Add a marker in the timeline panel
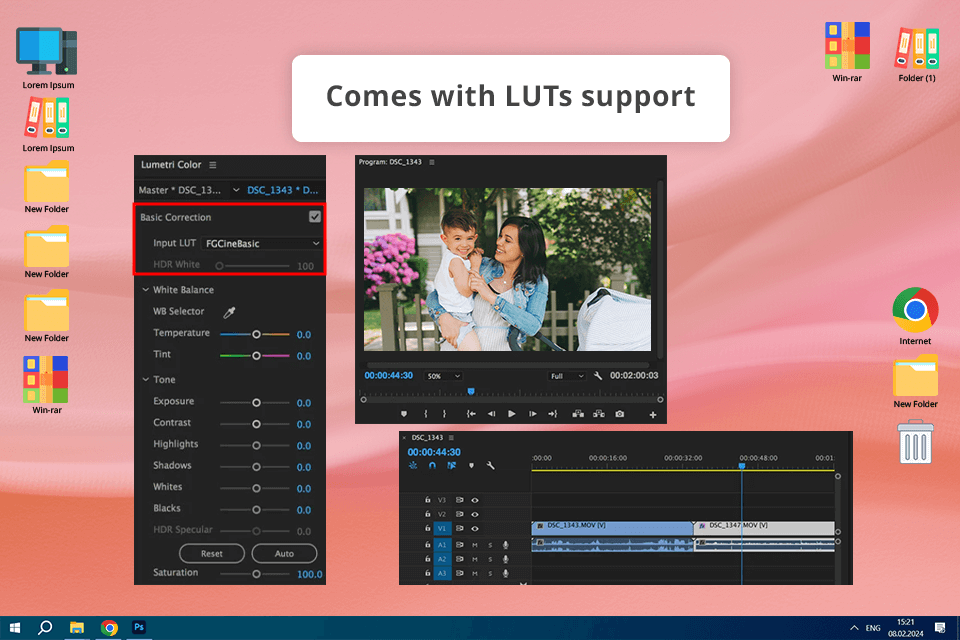Screen dimensions: 960x640 [x=471, y=465]
